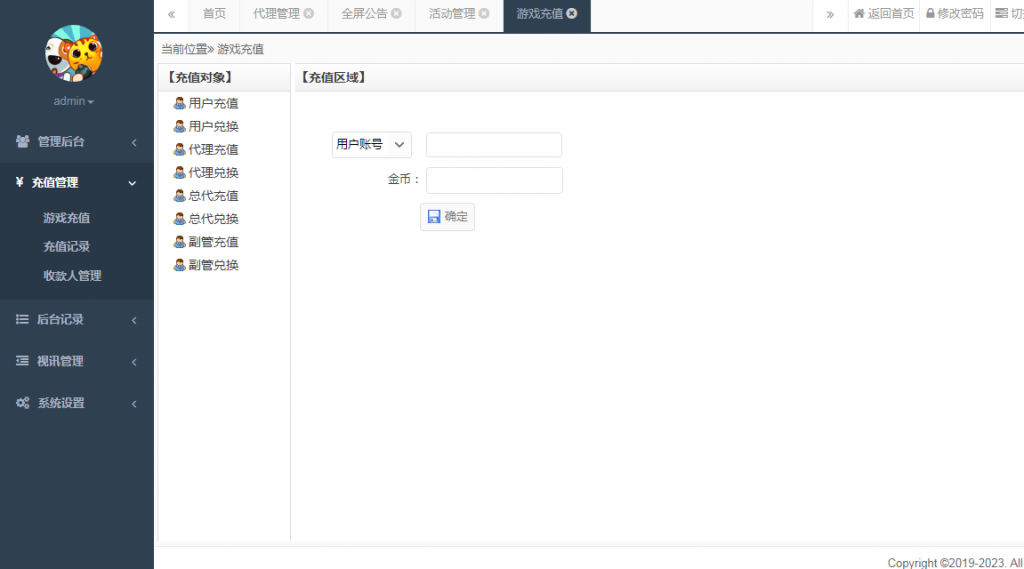Close the 代理管理 tab

309,14
